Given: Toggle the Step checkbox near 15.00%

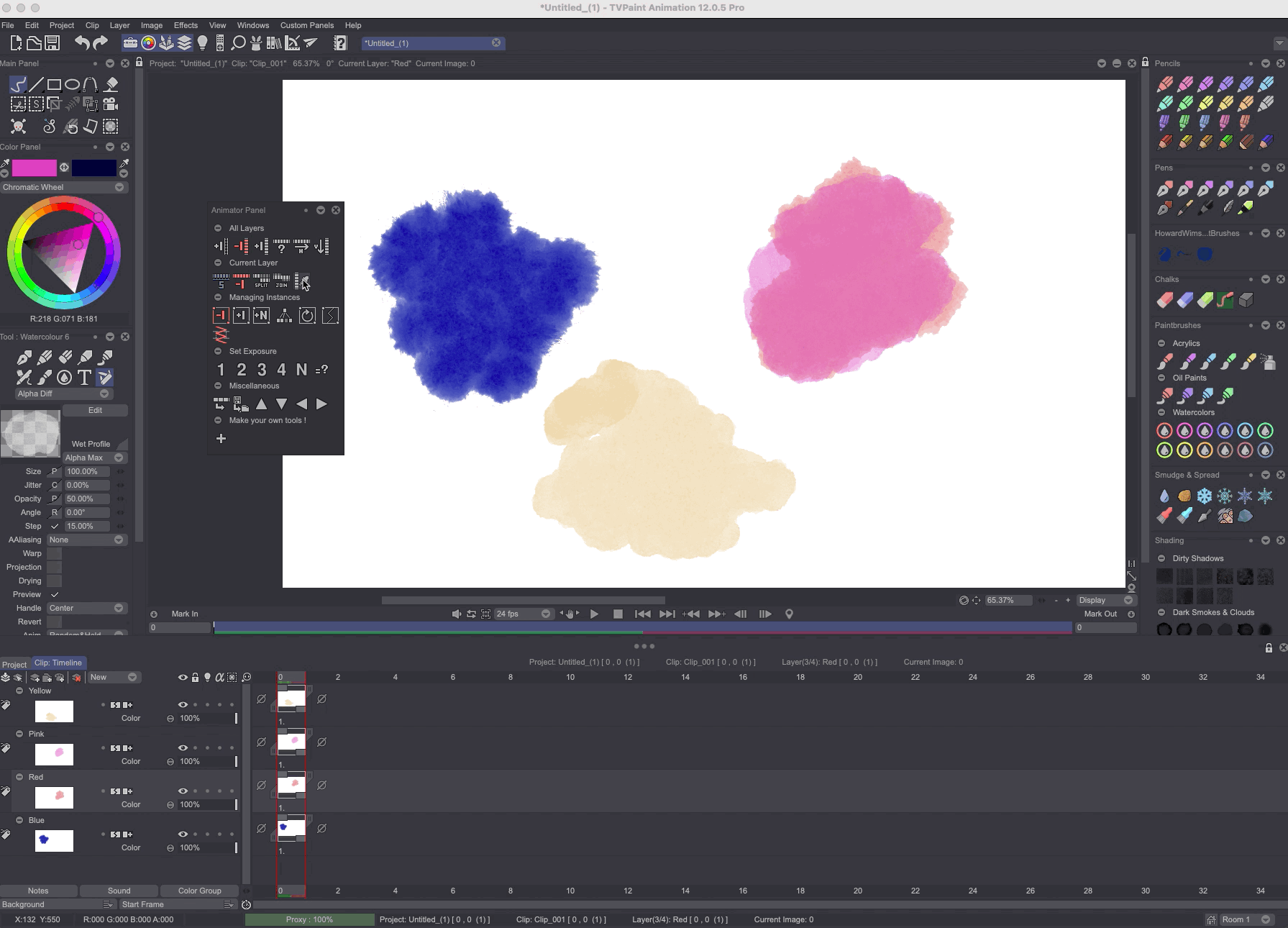Looking at the screenshot, I should 55,526.
